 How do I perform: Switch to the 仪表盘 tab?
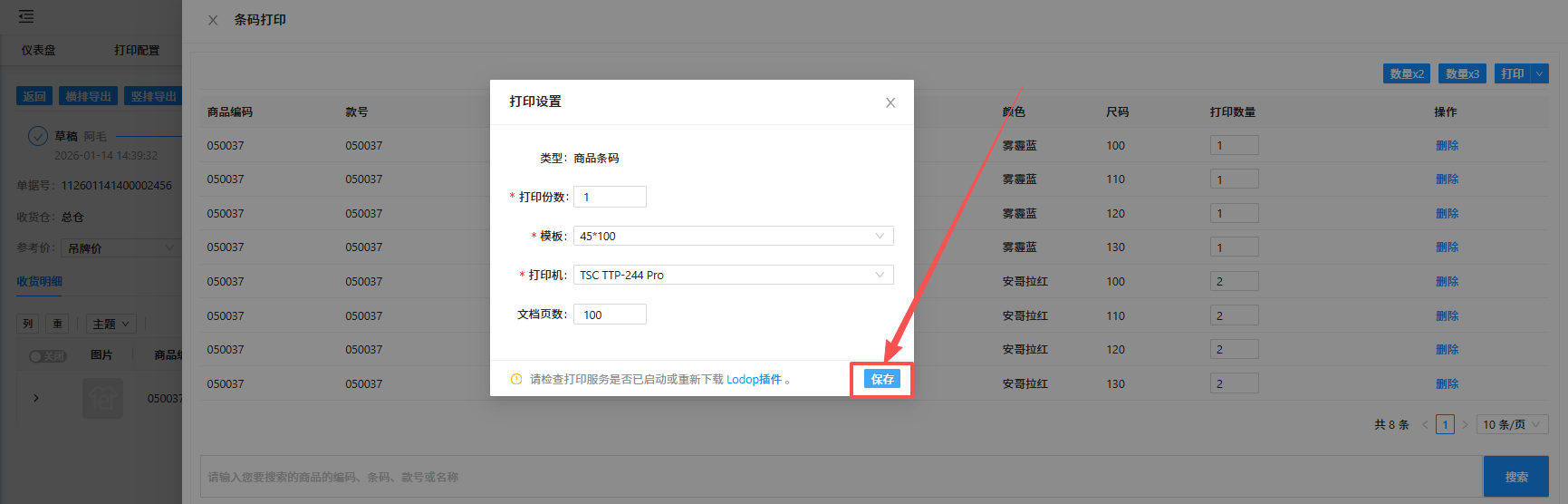38,50
